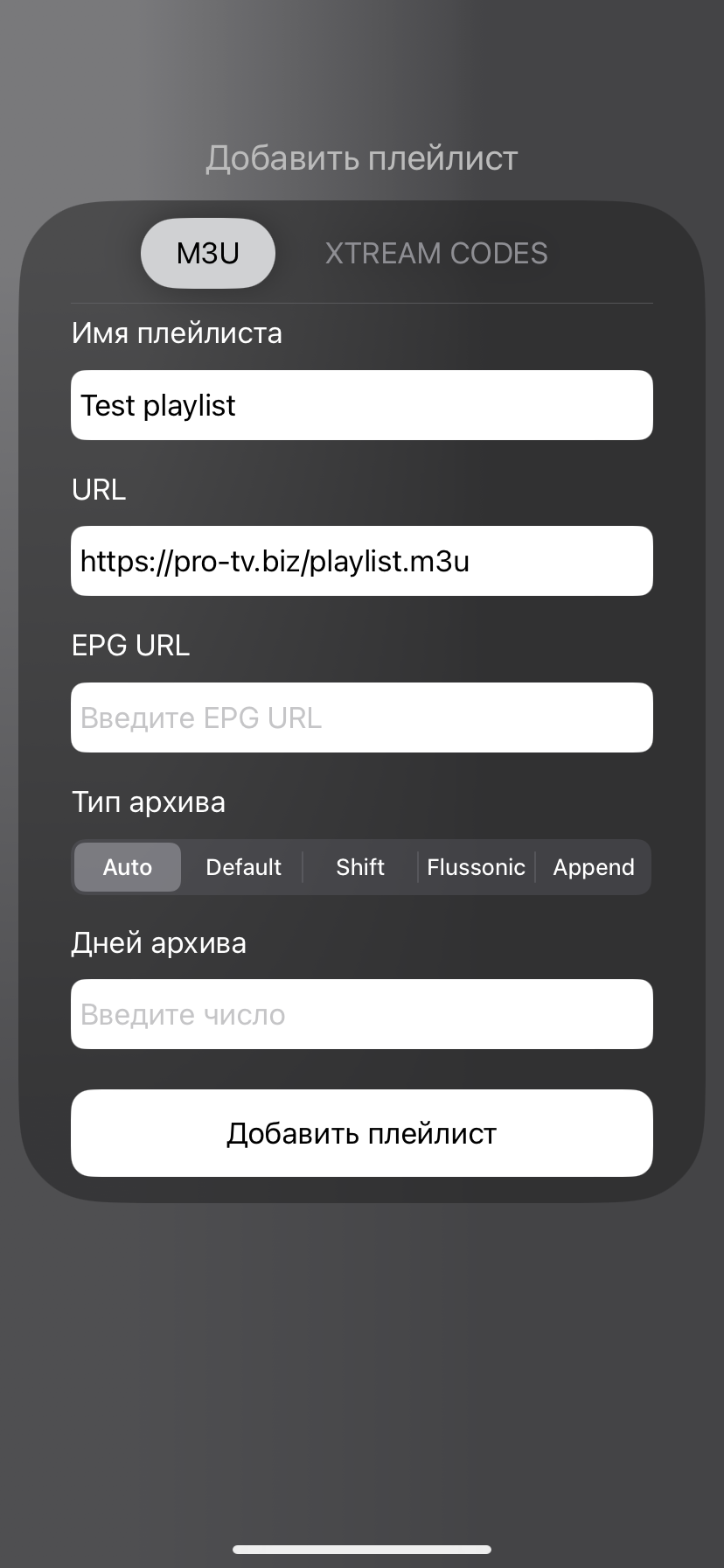Choose the Shift archive type
This screenshot has height=1568, width=724.
[360, 867]
